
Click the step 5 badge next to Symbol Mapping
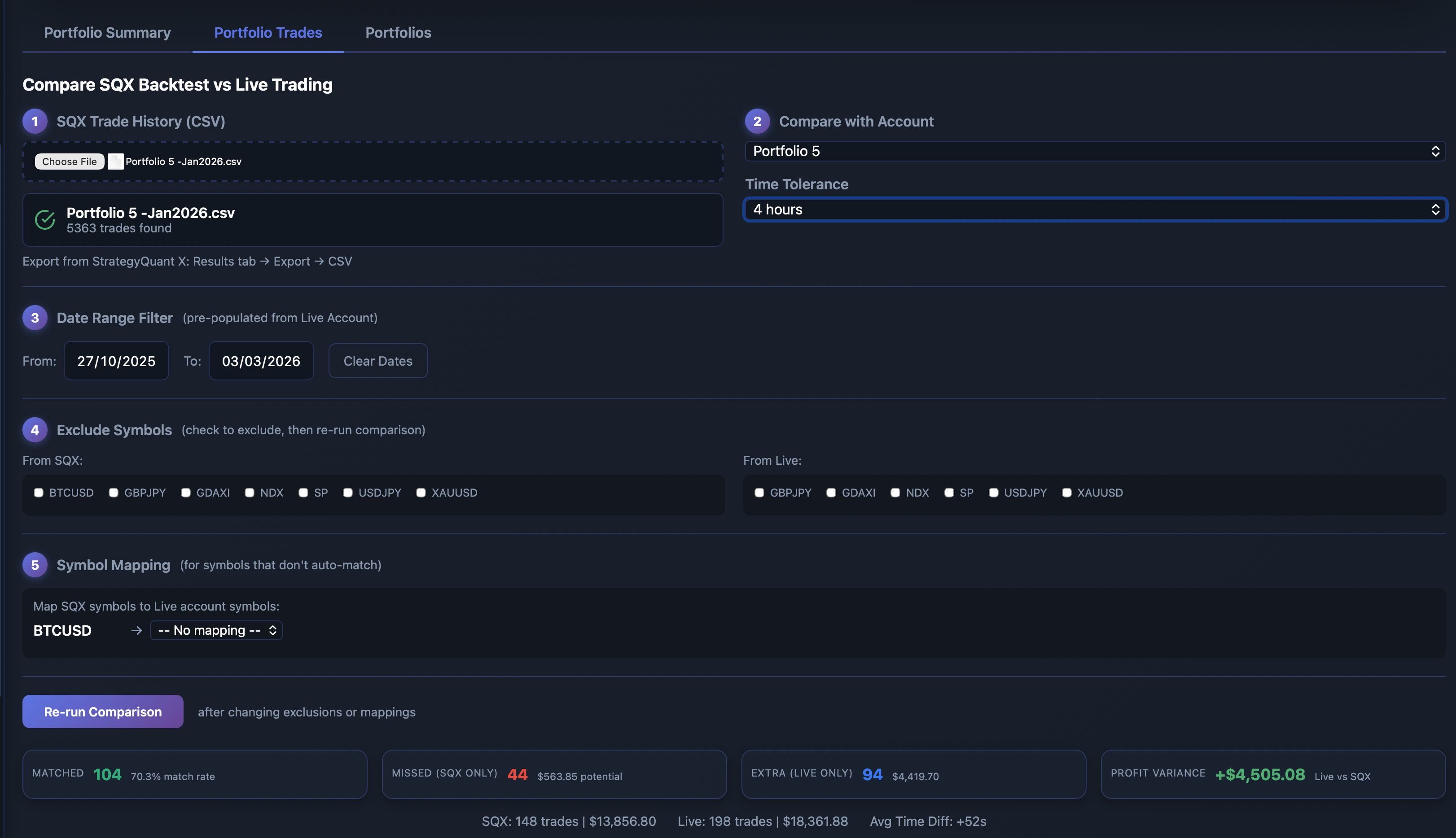point(35,565)
